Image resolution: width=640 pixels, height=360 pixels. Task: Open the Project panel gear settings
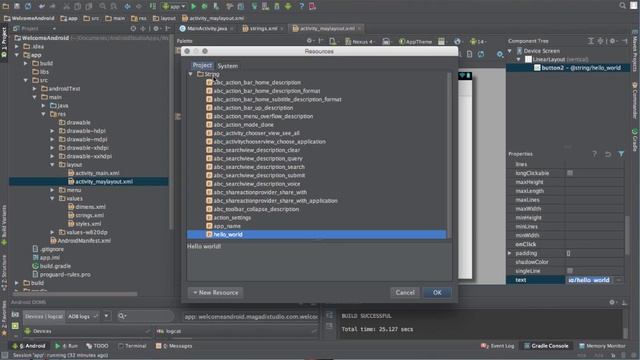tap(156, 29)
